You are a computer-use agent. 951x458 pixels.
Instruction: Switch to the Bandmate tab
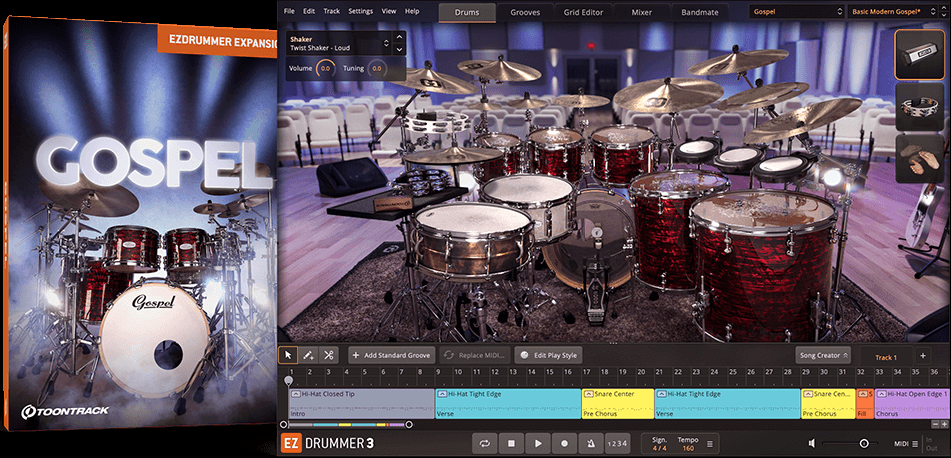point(699,12)
